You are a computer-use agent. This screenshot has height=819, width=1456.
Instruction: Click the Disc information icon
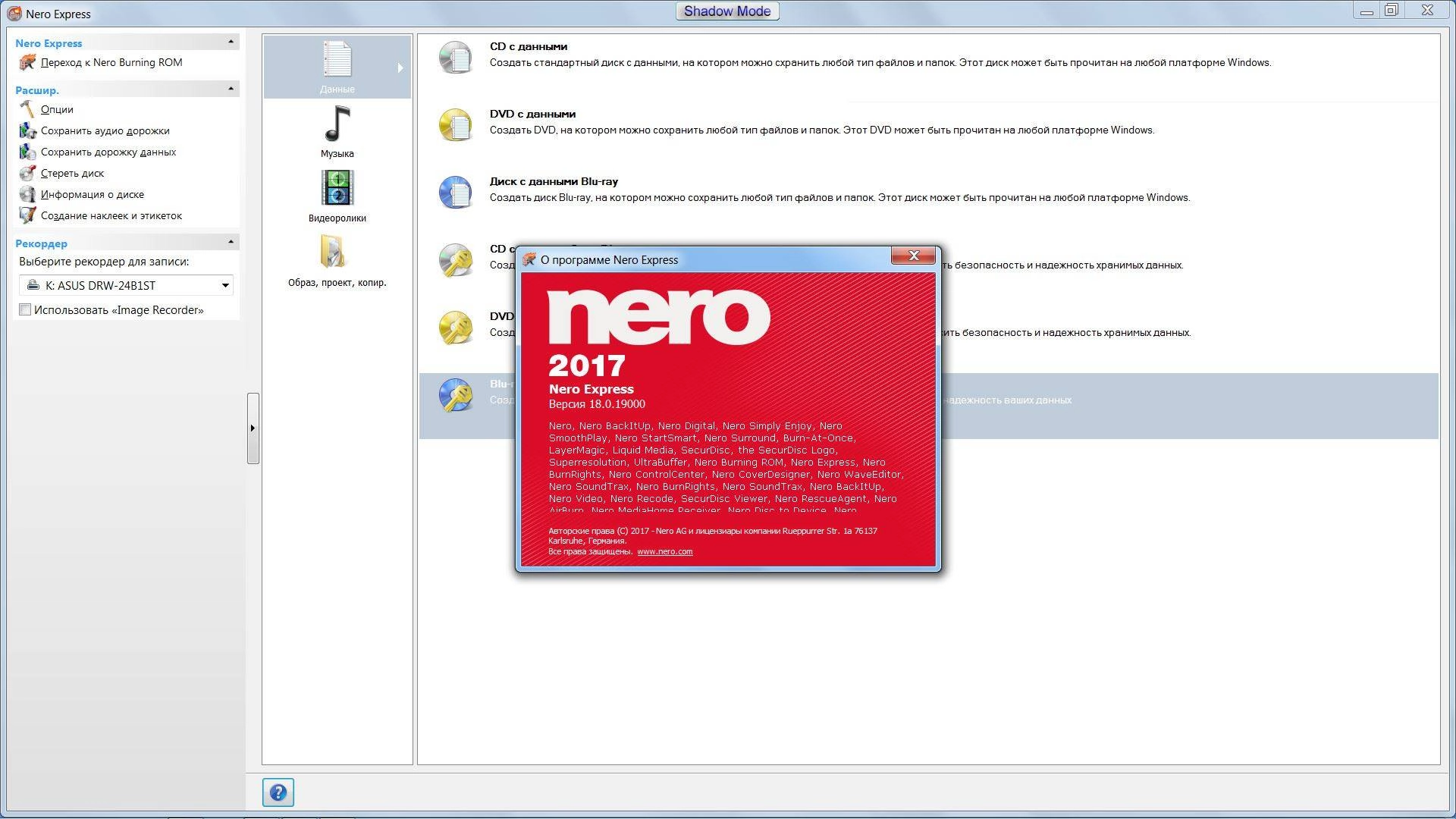(27, 194)
